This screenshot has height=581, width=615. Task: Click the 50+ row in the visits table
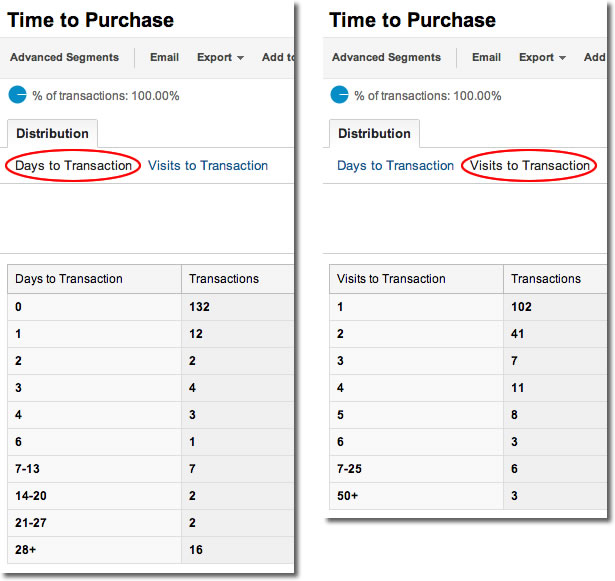coord(347,496)
